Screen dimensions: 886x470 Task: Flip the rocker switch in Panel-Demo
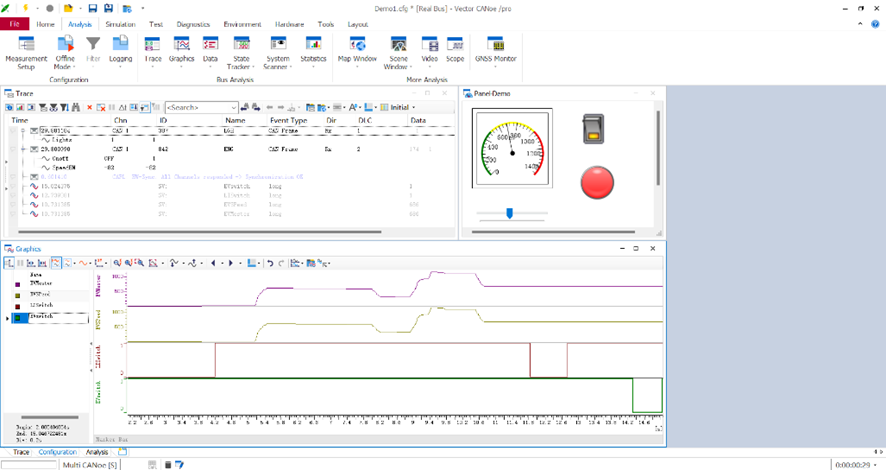595,128
